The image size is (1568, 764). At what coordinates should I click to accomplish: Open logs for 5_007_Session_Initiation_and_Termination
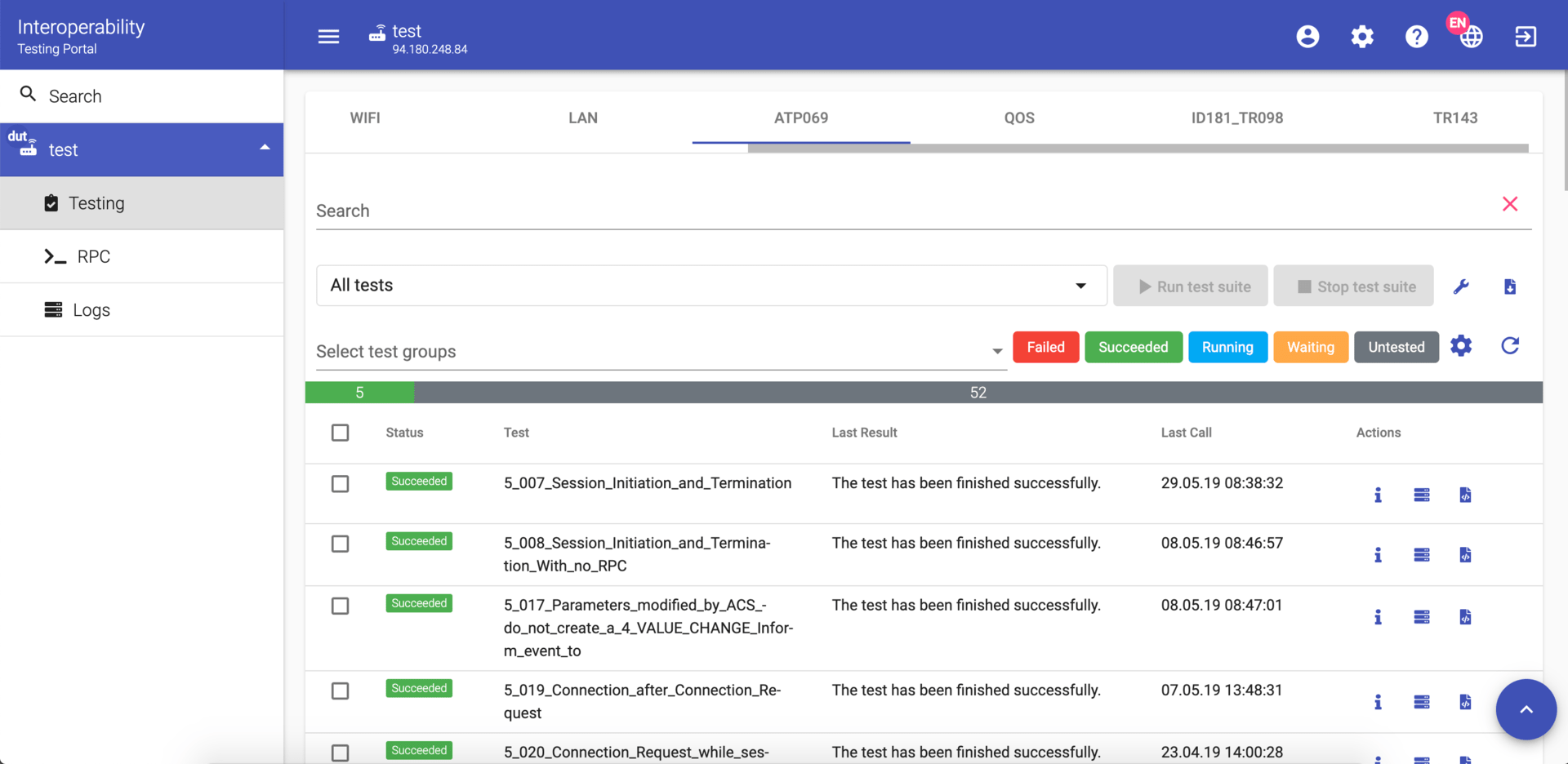pyautogui.click(x=1422, y=495)
